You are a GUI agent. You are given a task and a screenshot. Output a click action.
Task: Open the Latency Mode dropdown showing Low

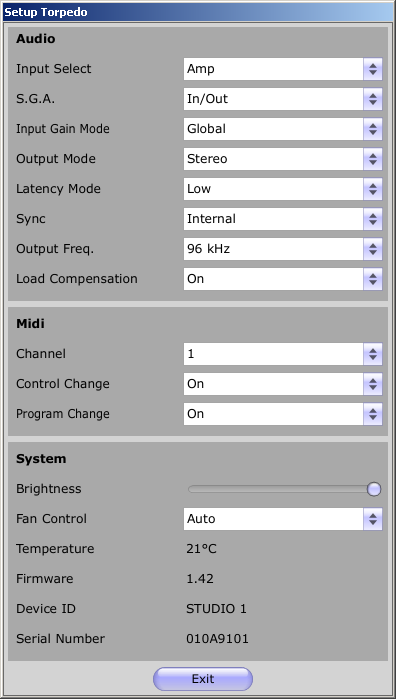pyautogui.click(x=283, y=189)
